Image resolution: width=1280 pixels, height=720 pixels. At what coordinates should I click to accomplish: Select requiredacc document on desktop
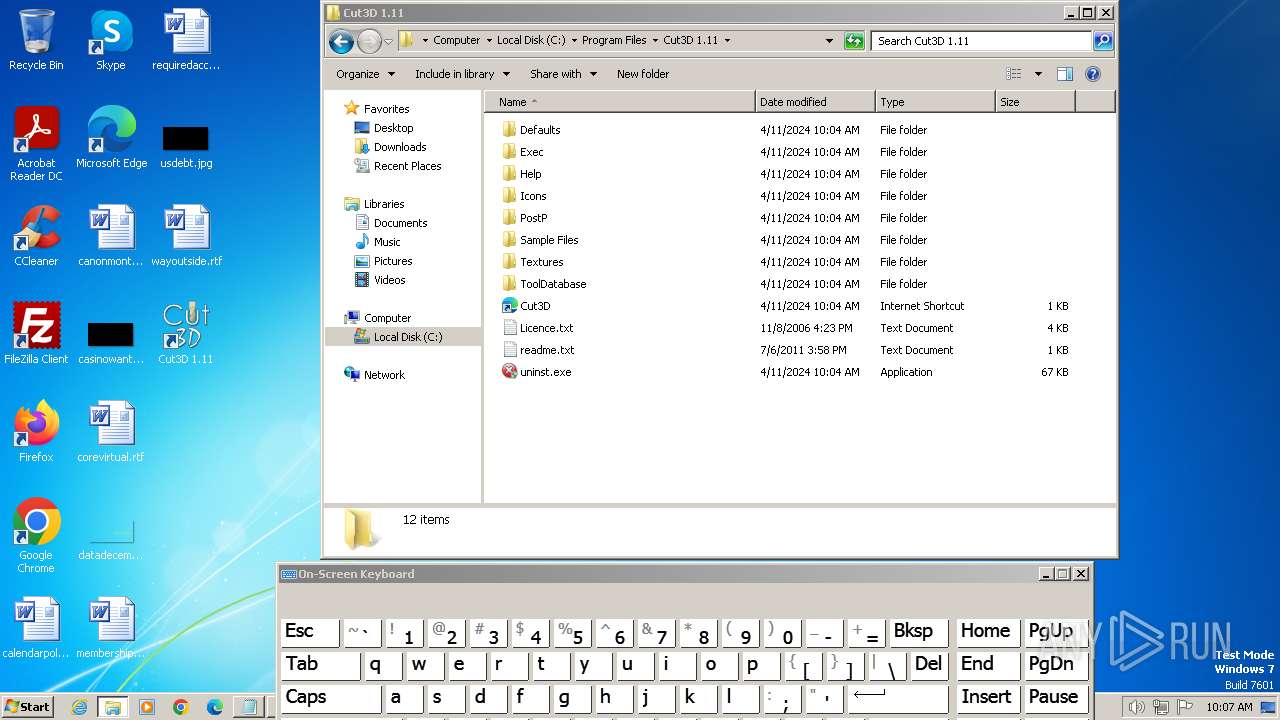click(x=186, y=40)
